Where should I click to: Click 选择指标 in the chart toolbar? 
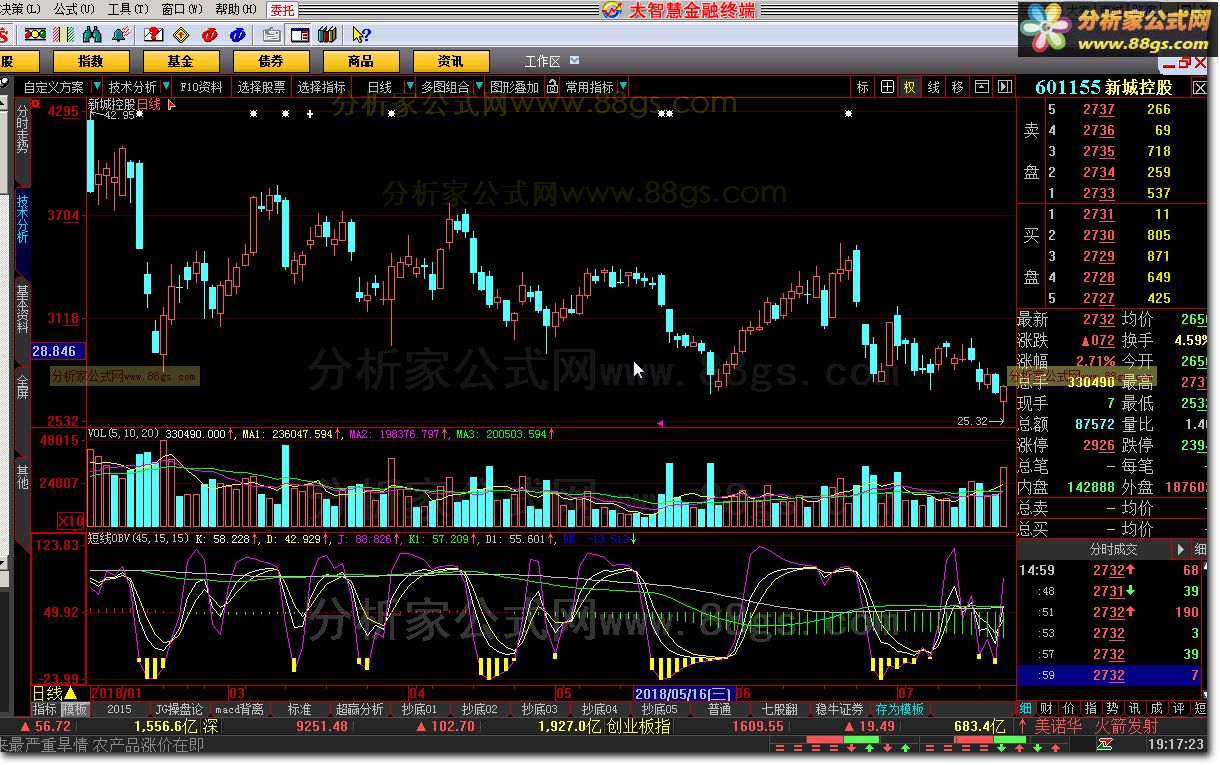pos(322,88)
